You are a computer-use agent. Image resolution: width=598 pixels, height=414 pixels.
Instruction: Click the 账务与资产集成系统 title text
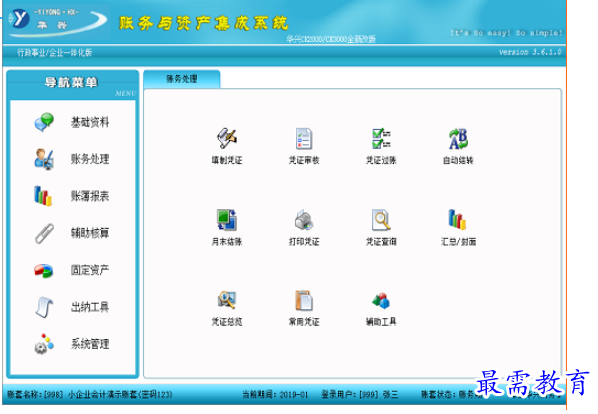pyautogui.click(x=203, y=23)
